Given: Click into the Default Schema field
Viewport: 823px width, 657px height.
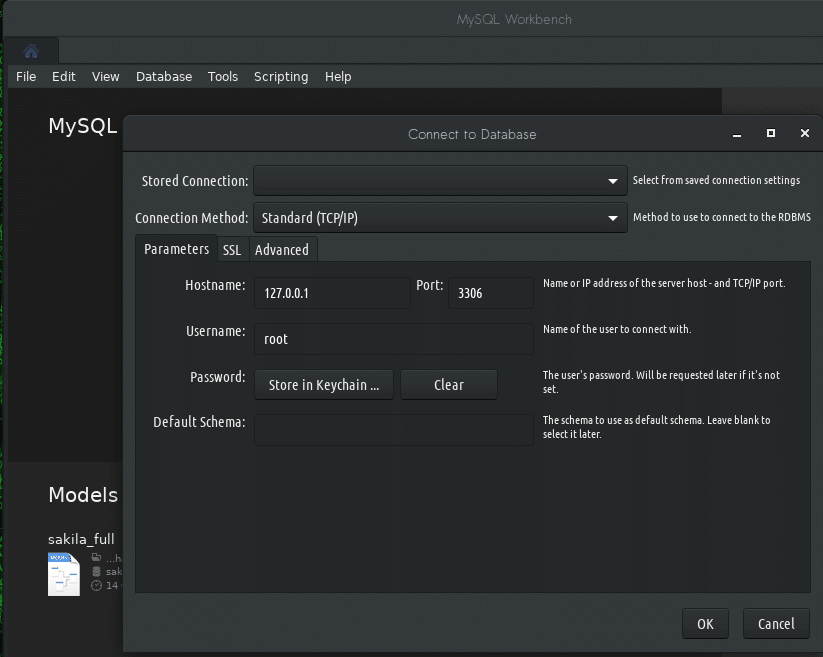Looking at the screenshot, I should coord(393,430).
